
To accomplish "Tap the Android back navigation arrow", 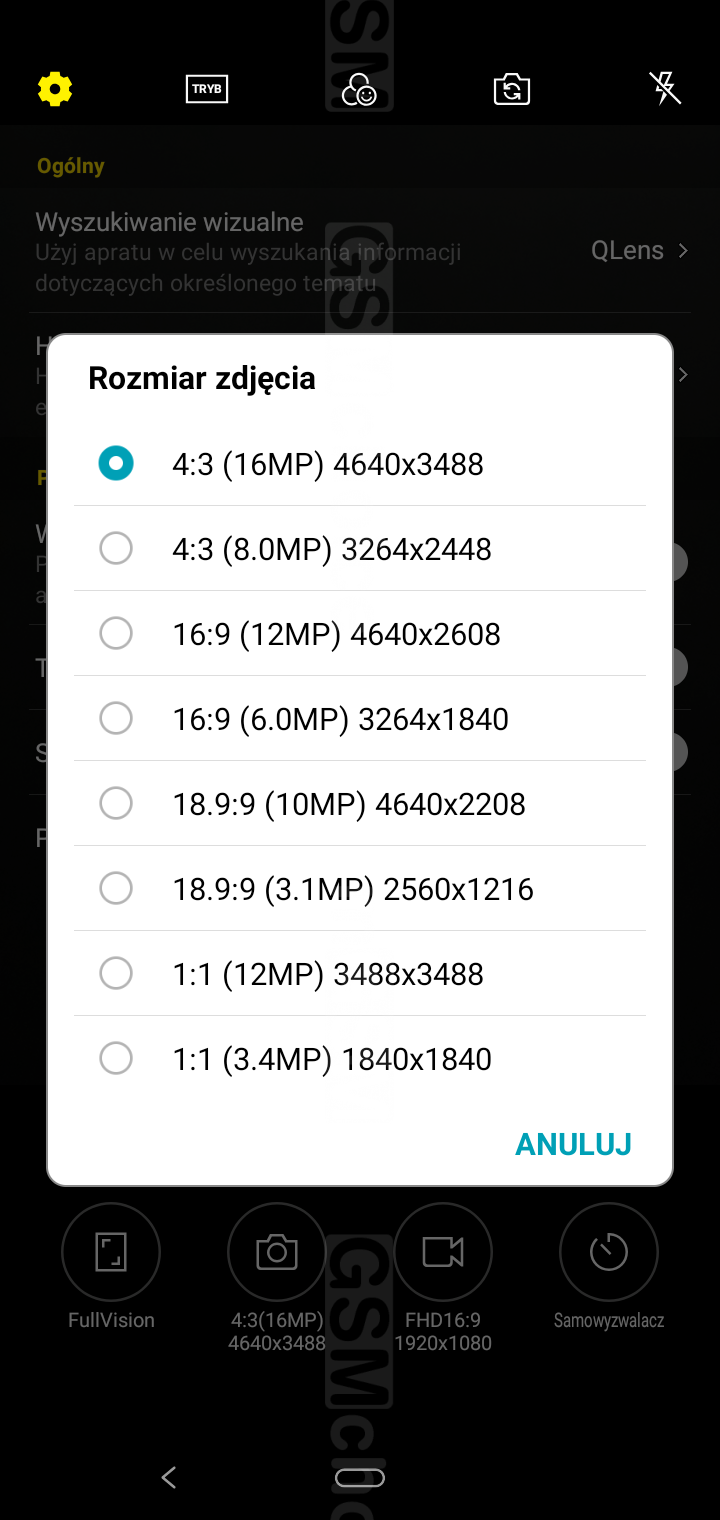I will click(x=169, y=1477).
